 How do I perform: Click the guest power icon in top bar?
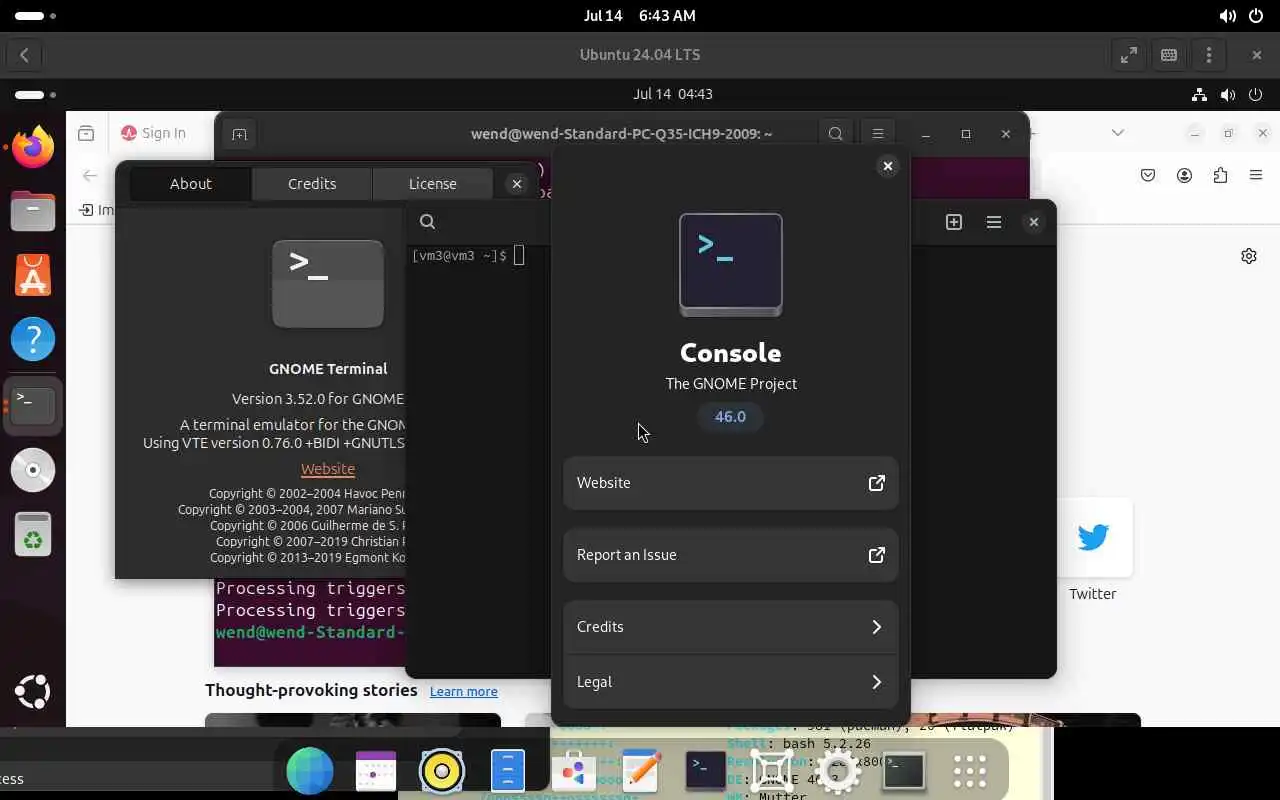click(x=1256, y=95)
